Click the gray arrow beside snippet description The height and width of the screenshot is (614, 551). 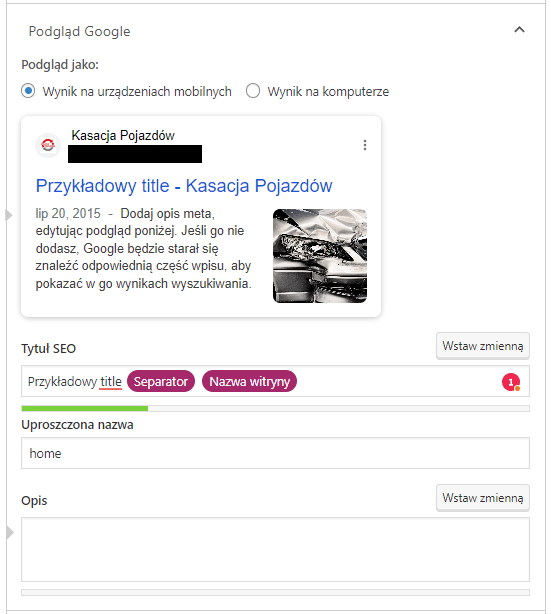(x=9, y=215)
